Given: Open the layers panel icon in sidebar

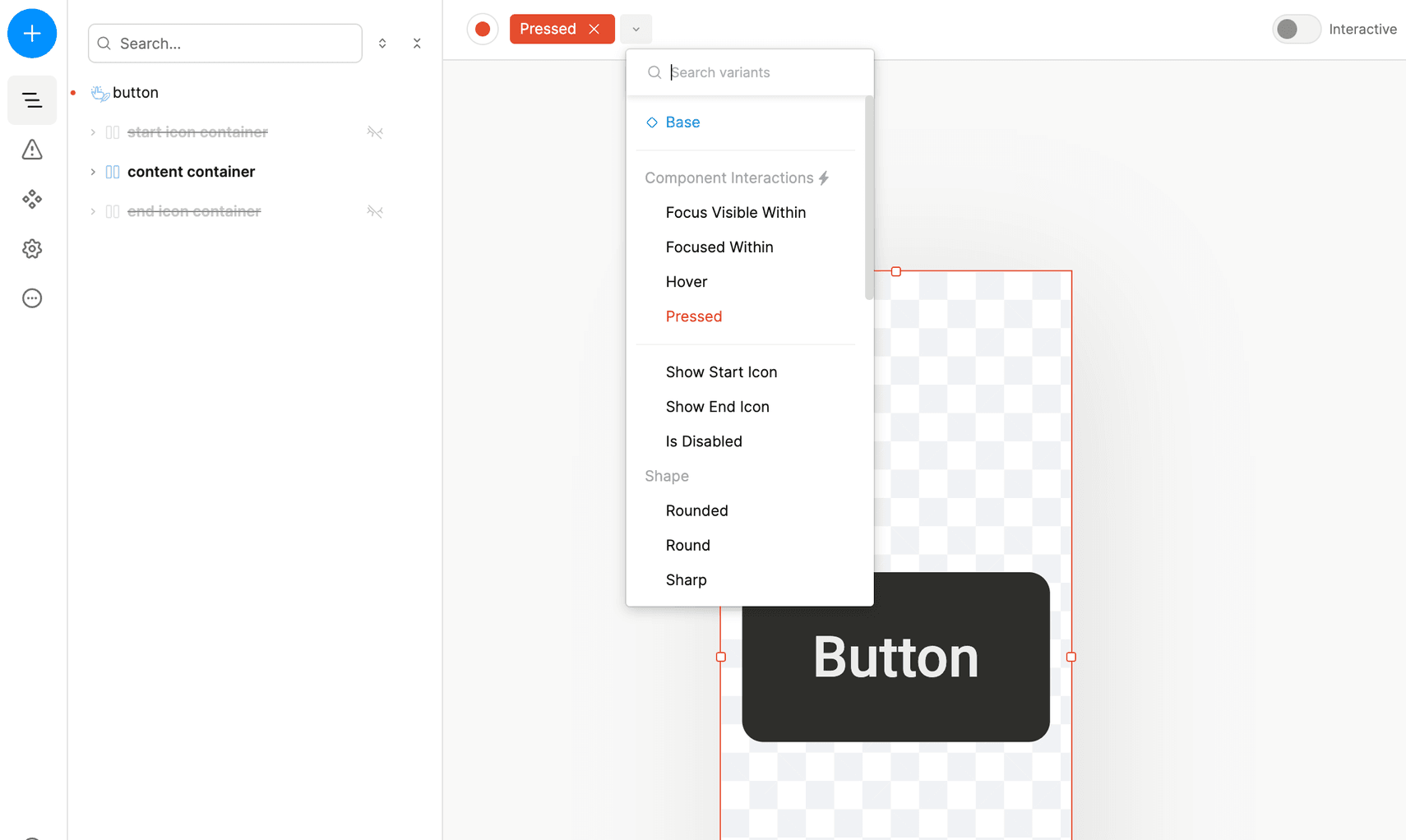Looking at the screenshot, I should pyautogui.click(x=31, y=99).
